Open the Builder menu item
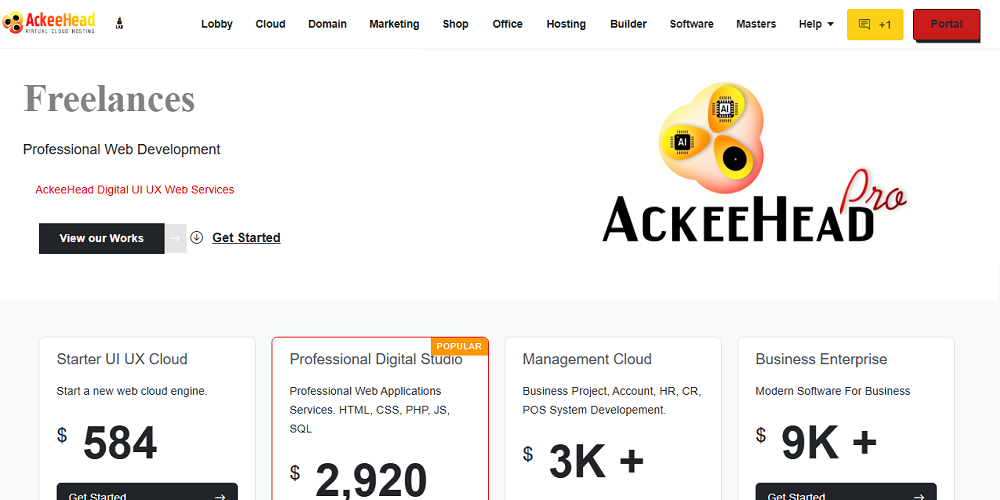This screenshot has width=1000, height=500. (628, 24)
